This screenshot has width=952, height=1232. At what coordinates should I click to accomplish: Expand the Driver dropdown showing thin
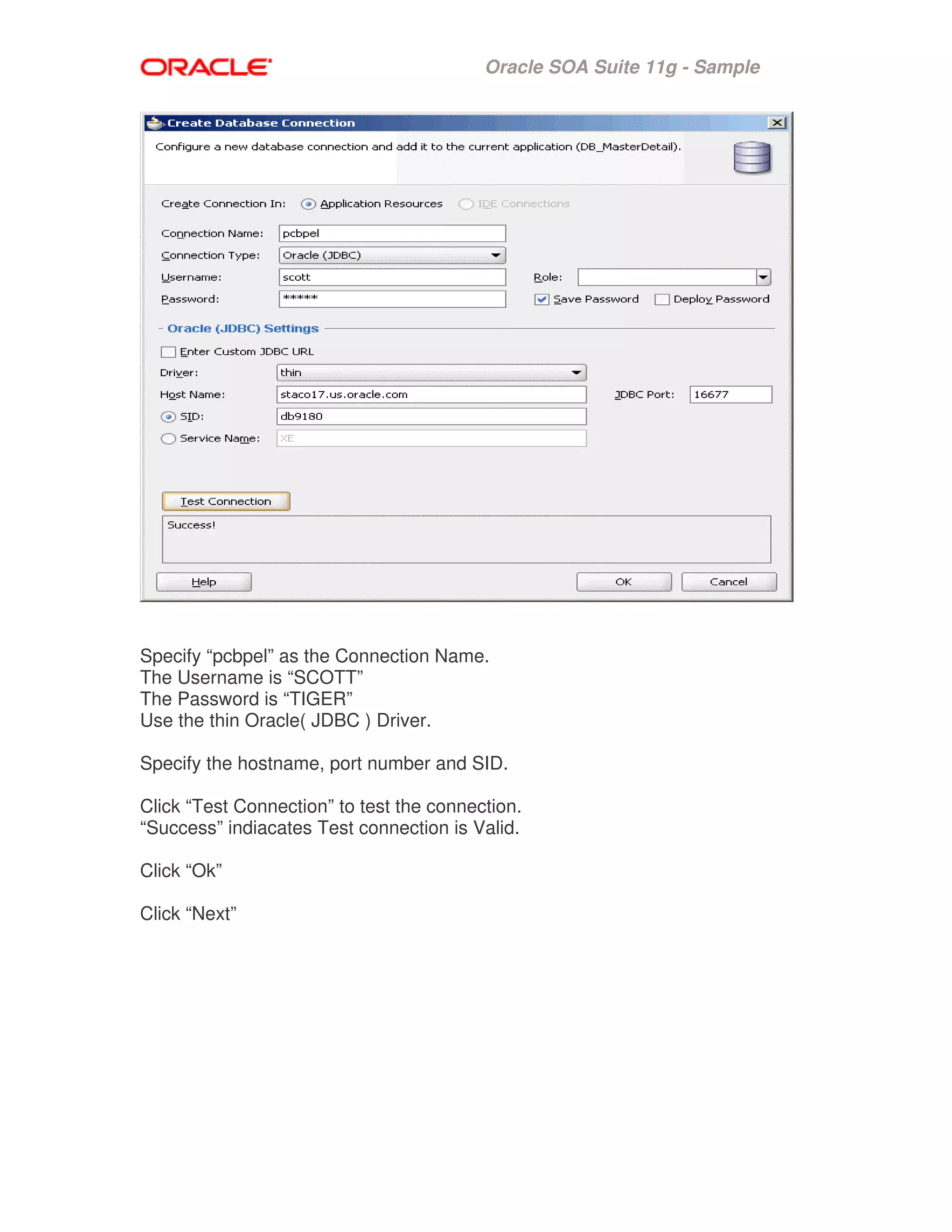pos(431,372)
